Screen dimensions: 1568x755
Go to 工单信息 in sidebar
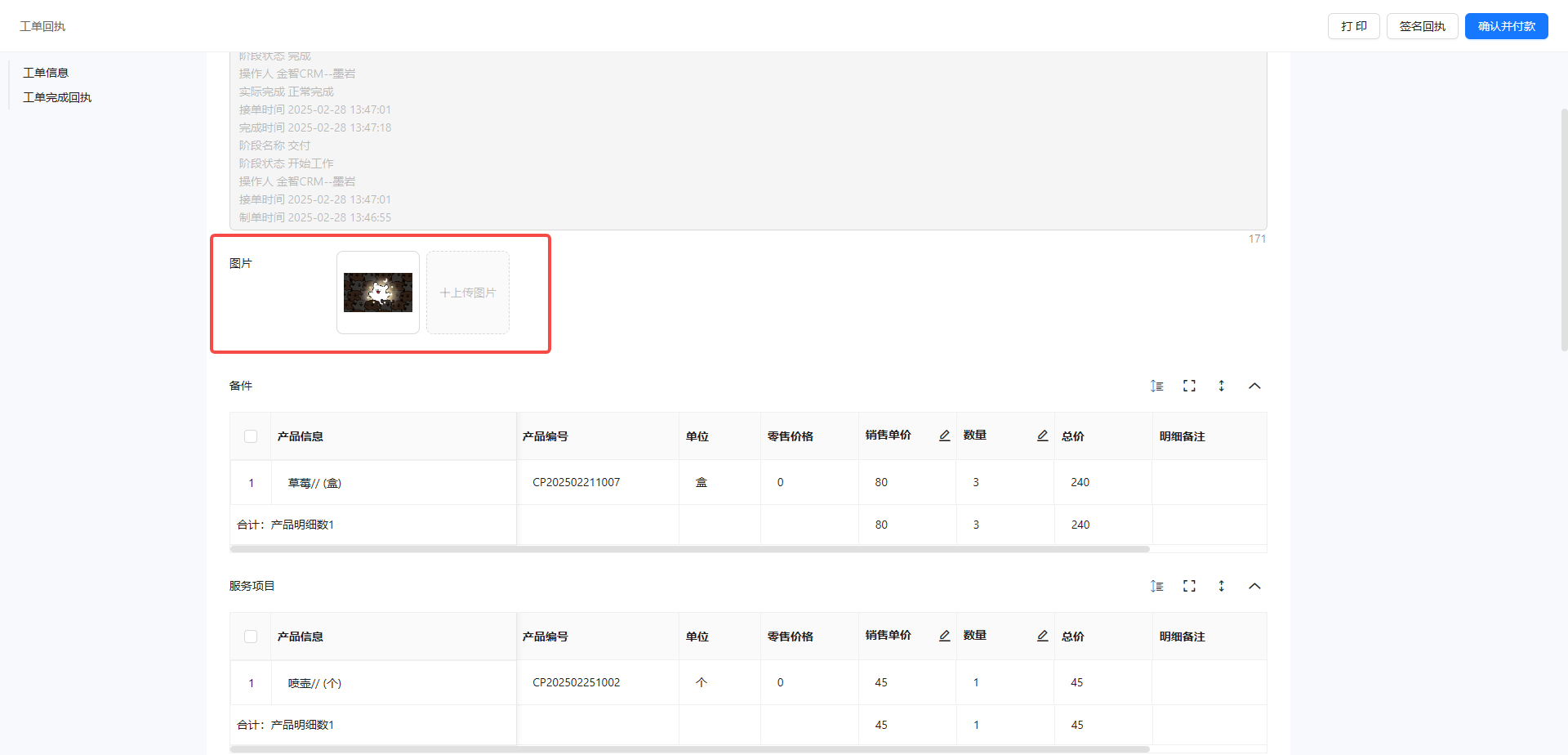(46, 73)
